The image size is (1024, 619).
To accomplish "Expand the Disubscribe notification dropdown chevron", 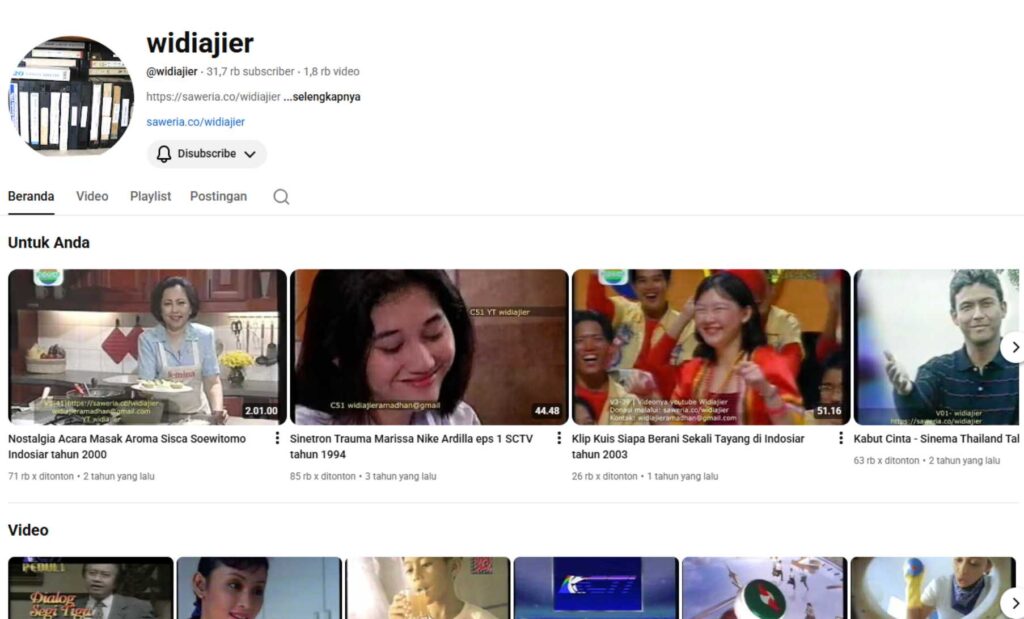I will click(x=250, y=154).
